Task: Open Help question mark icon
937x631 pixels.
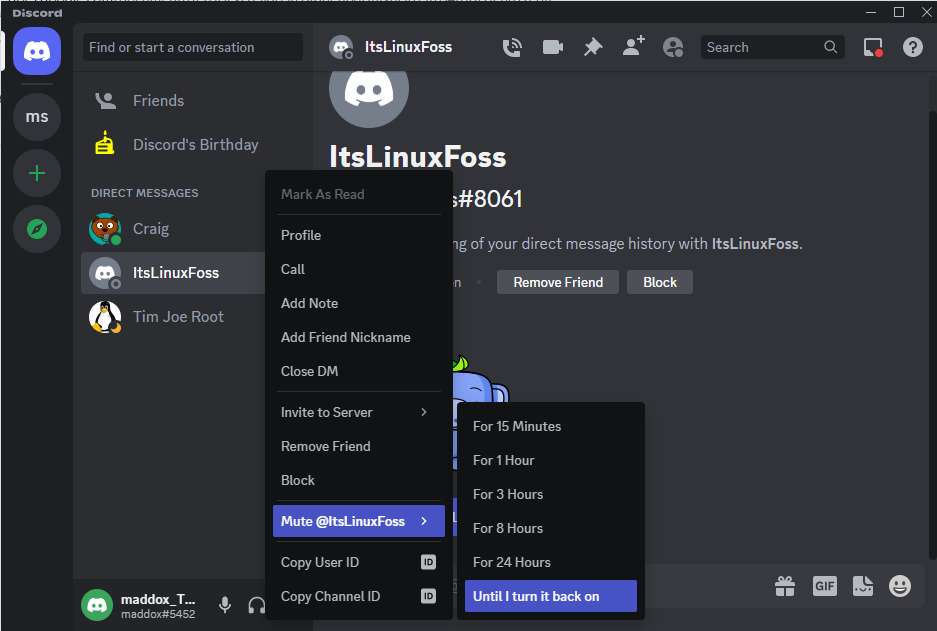Action: pos(912,47)
